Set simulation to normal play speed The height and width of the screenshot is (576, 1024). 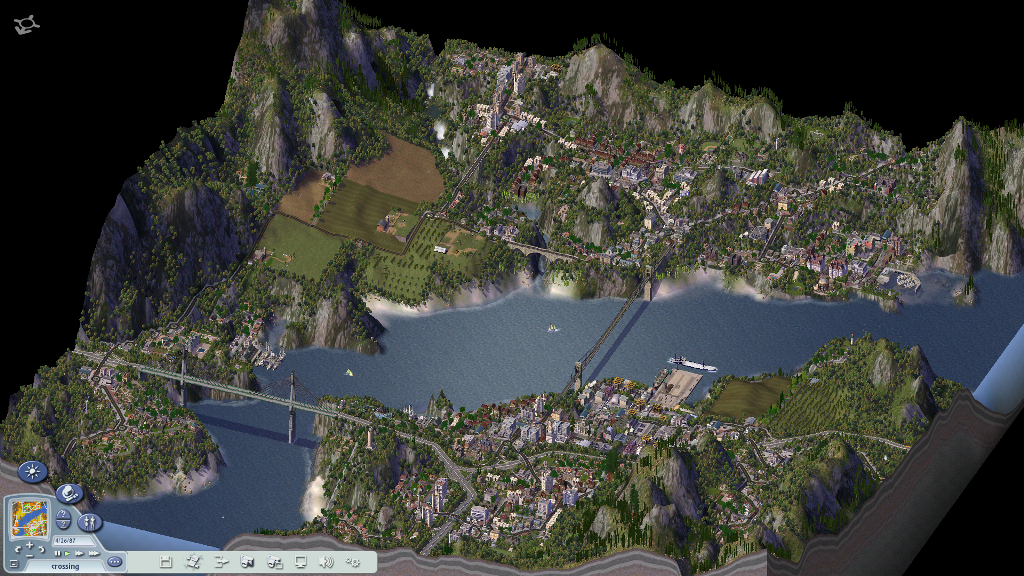click(68, 554)
